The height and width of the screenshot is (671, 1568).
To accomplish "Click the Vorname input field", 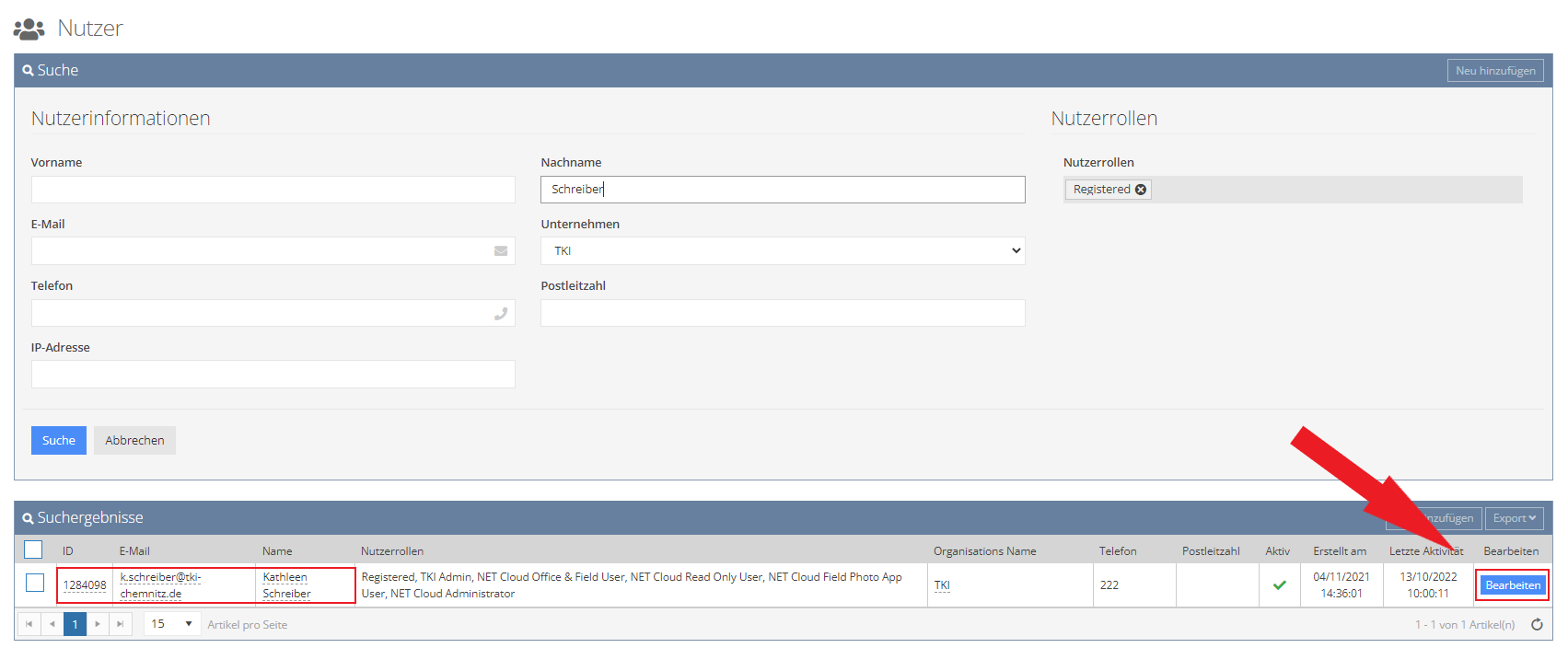I will pyautogui.click(x=273, y=190).
